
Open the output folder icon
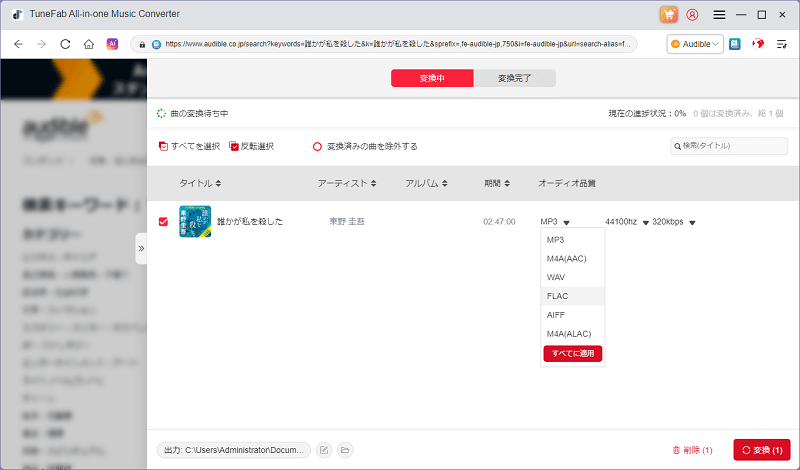click(x=345, y=451)
